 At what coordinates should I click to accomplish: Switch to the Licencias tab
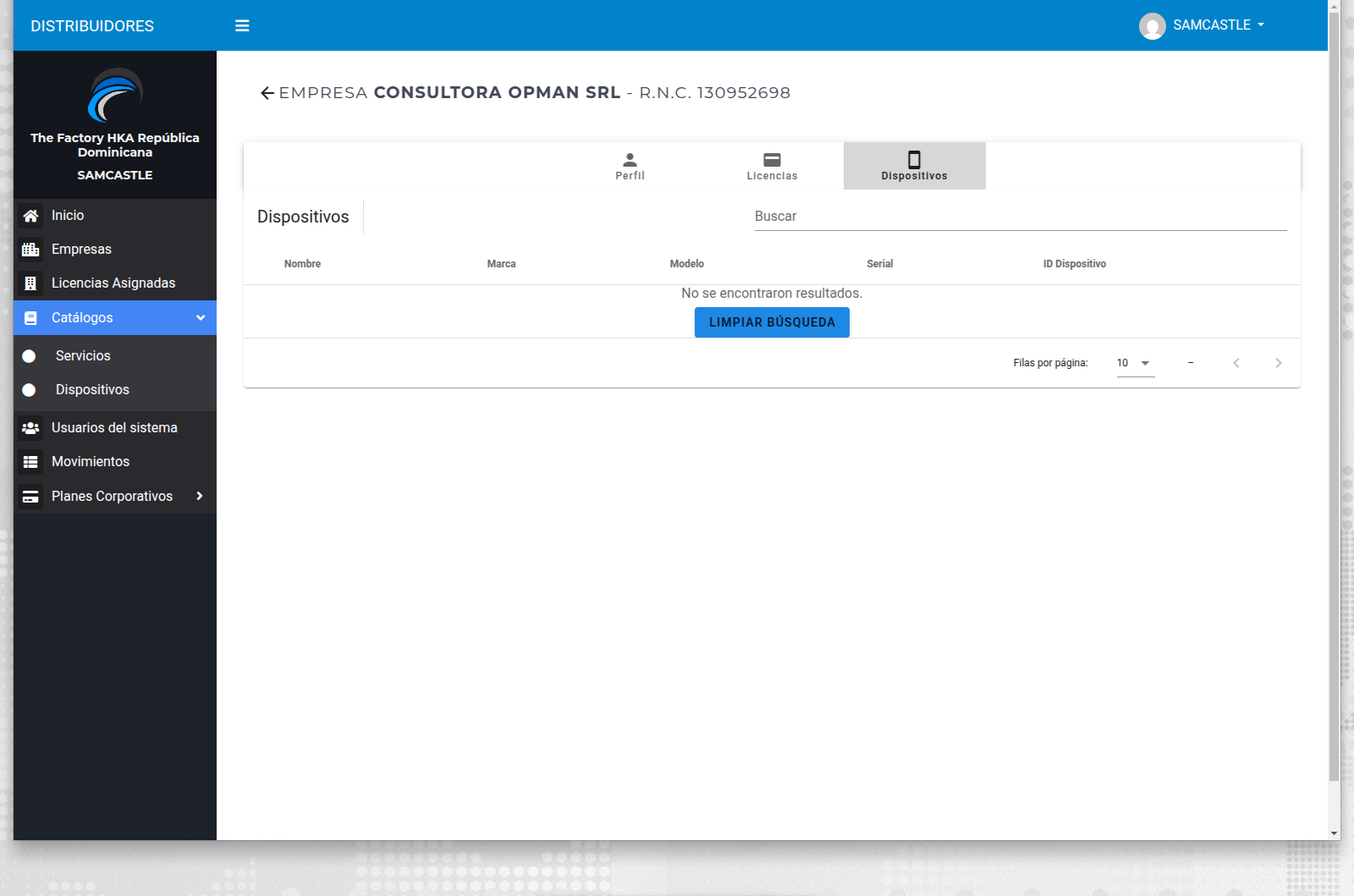[x=772, y=166]
